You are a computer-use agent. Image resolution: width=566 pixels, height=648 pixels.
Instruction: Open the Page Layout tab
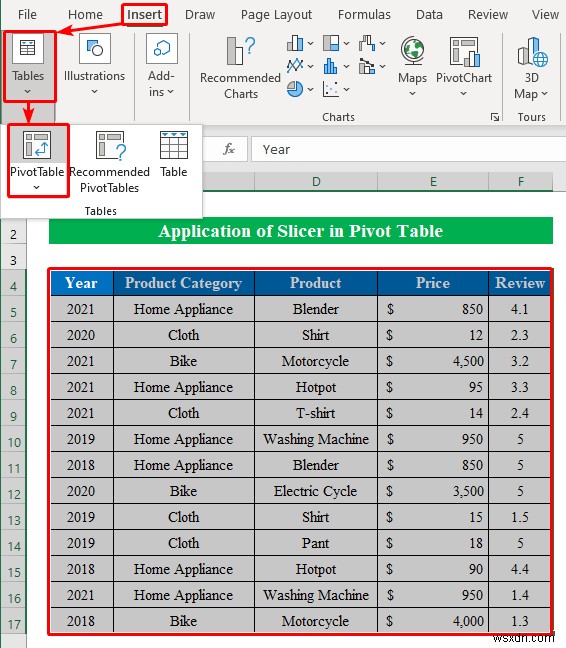276,14
